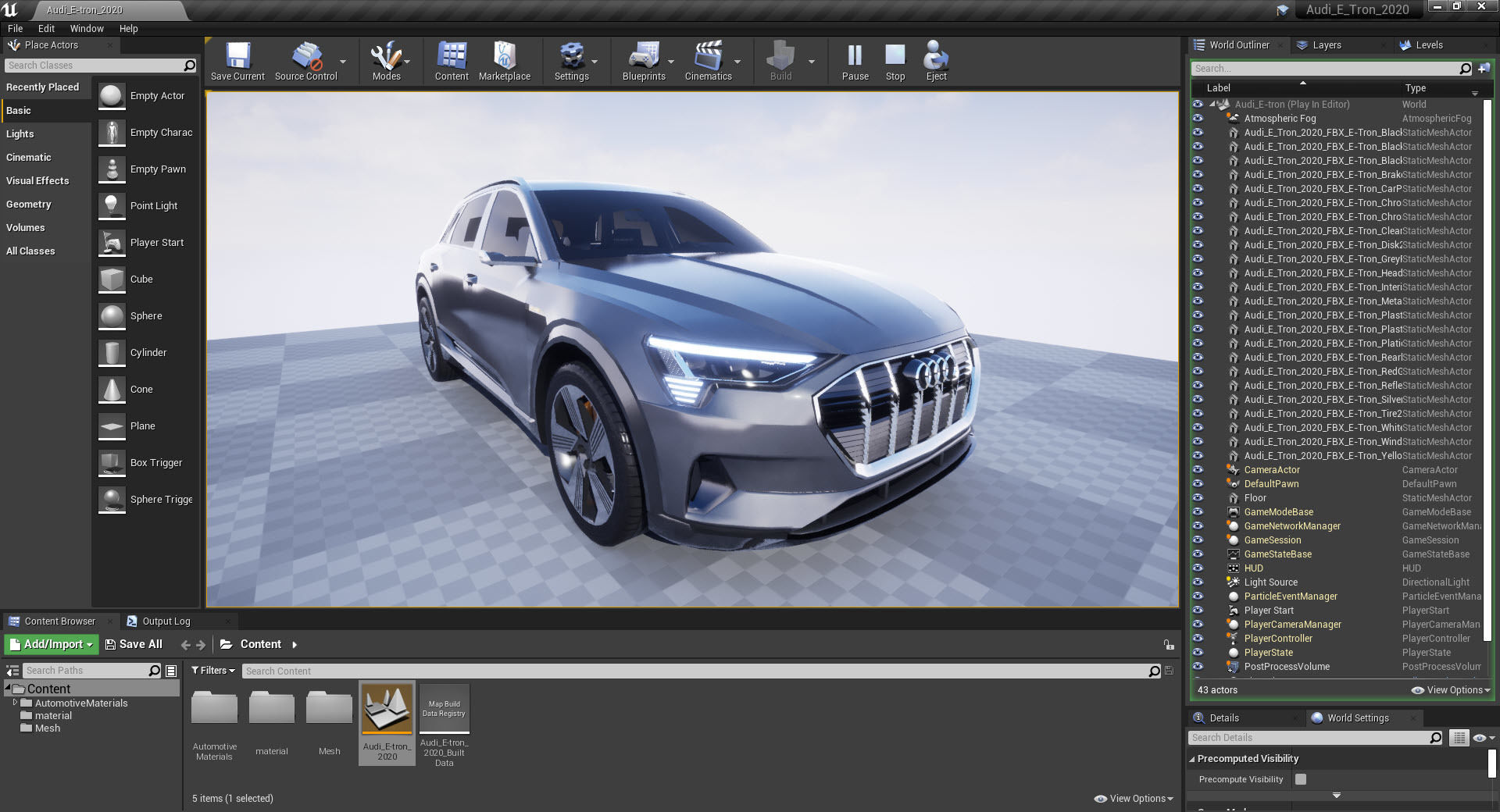
Task: Open the Edit menu
Action: point(47,28)
